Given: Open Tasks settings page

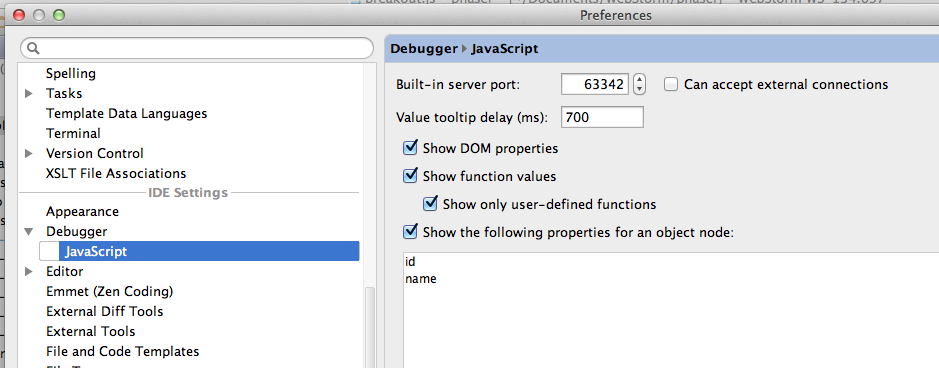Looking at the screenshot, I should point(64,93).
